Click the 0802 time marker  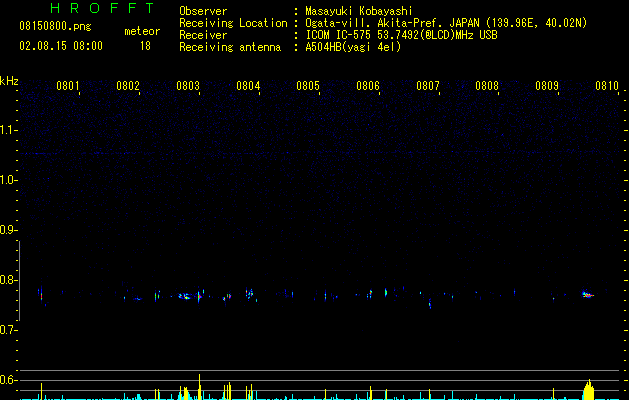point(128,86)
